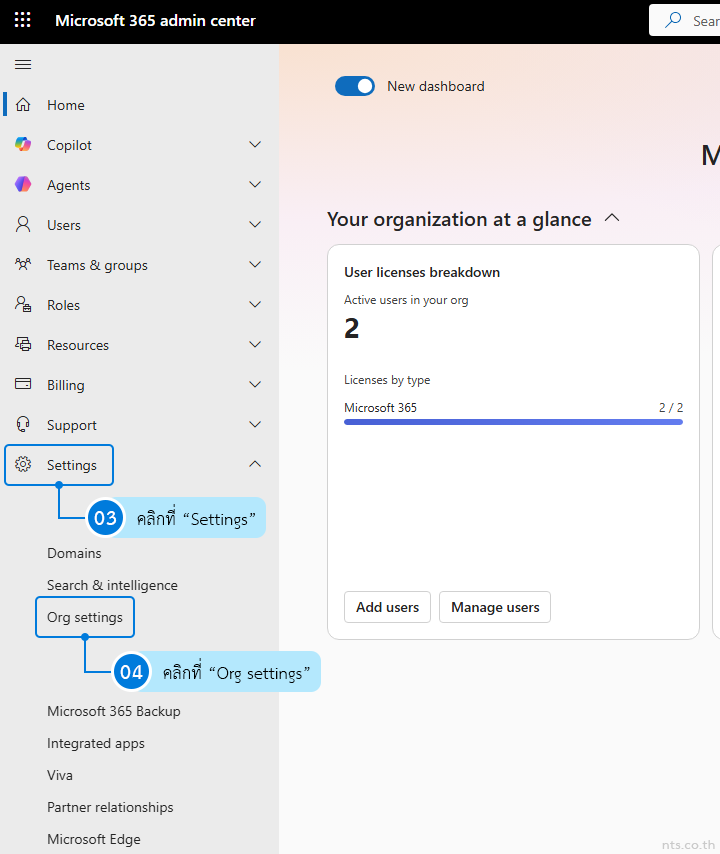Open Copilot menu label

[69, 145]
